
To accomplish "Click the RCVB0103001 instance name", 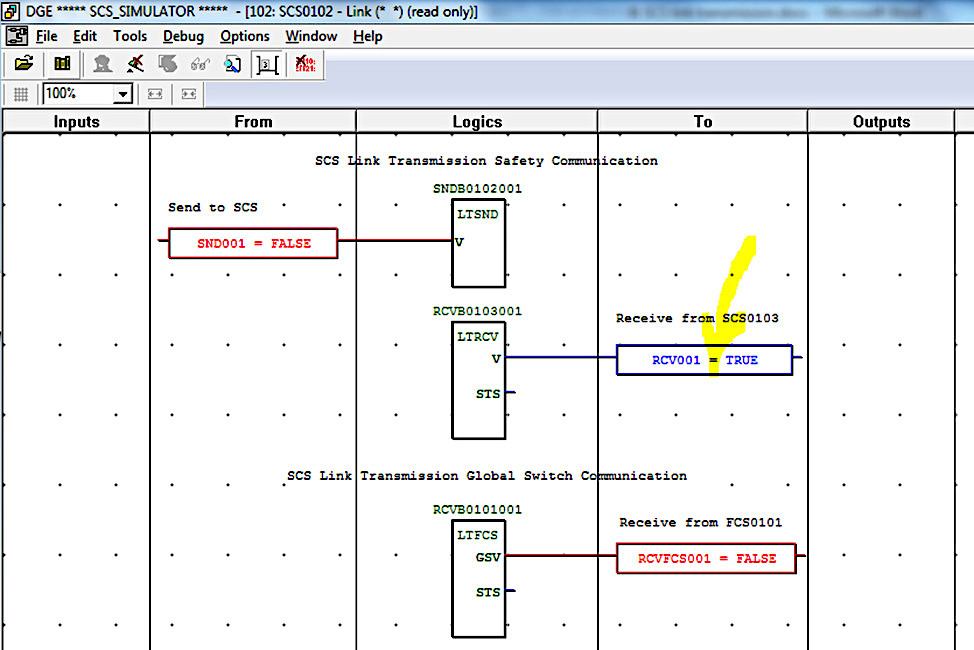I will pyautogui.click(x=477, y=311).
